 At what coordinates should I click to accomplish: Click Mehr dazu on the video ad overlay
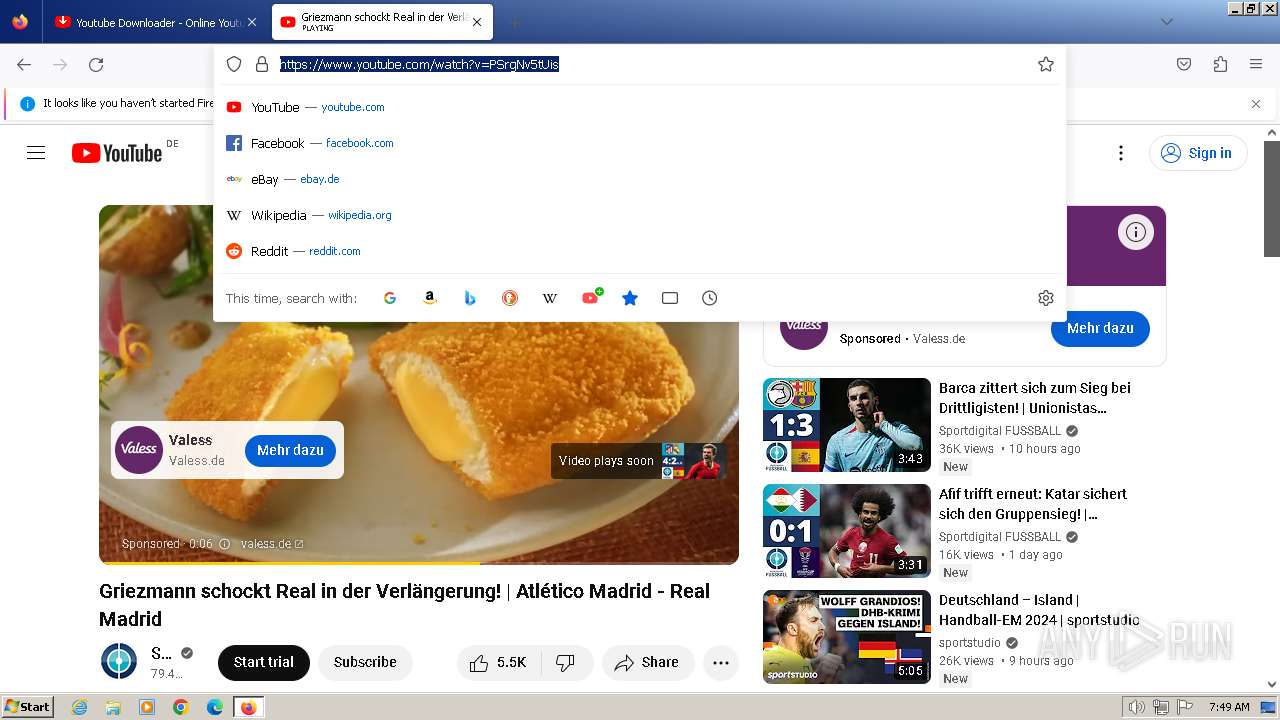290,450
